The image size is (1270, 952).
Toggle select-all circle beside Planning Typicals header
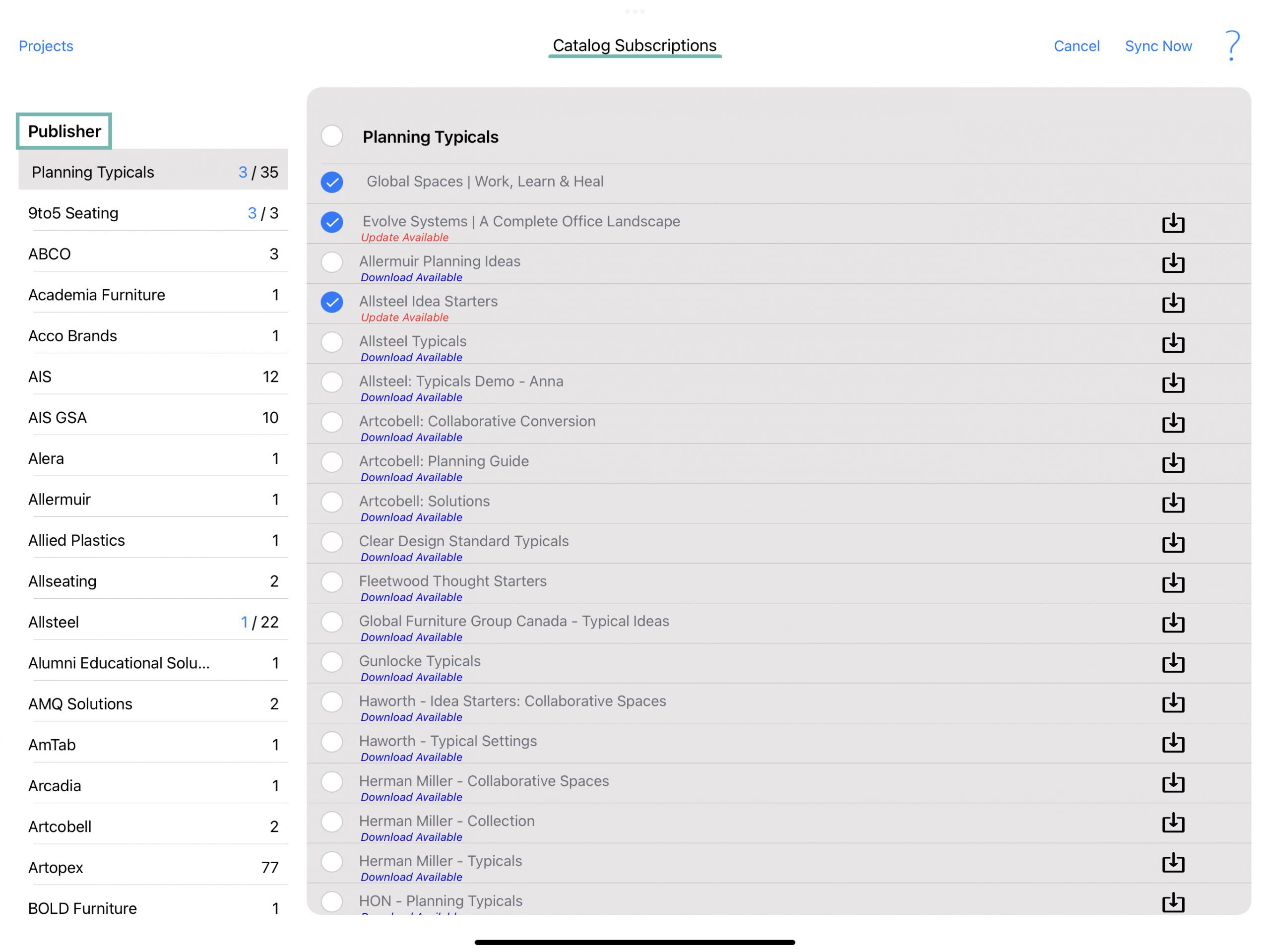tap(332, 136)
